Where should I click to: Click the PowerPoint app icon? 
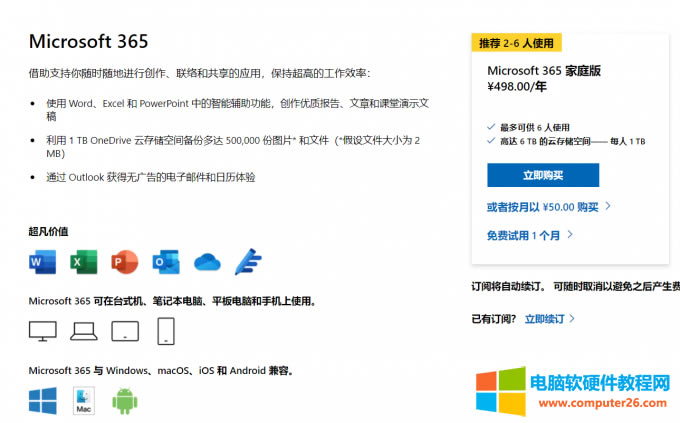click(x=124, y=262)
